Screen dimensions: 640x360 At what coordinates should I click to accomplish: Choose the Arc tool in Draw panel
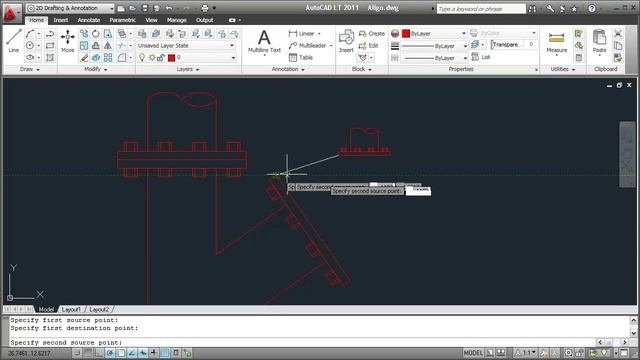click(30, 33)
